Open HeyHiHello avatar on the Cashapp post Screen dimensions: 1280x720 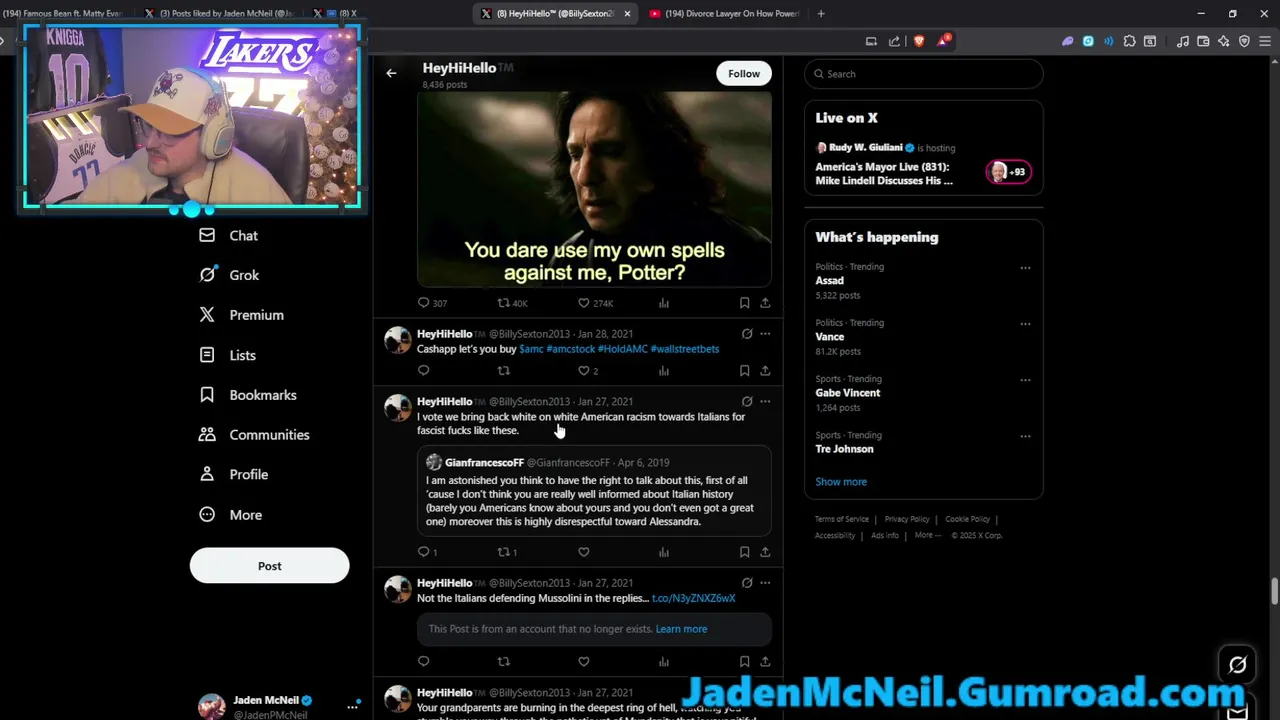click(x=398, y=340)
